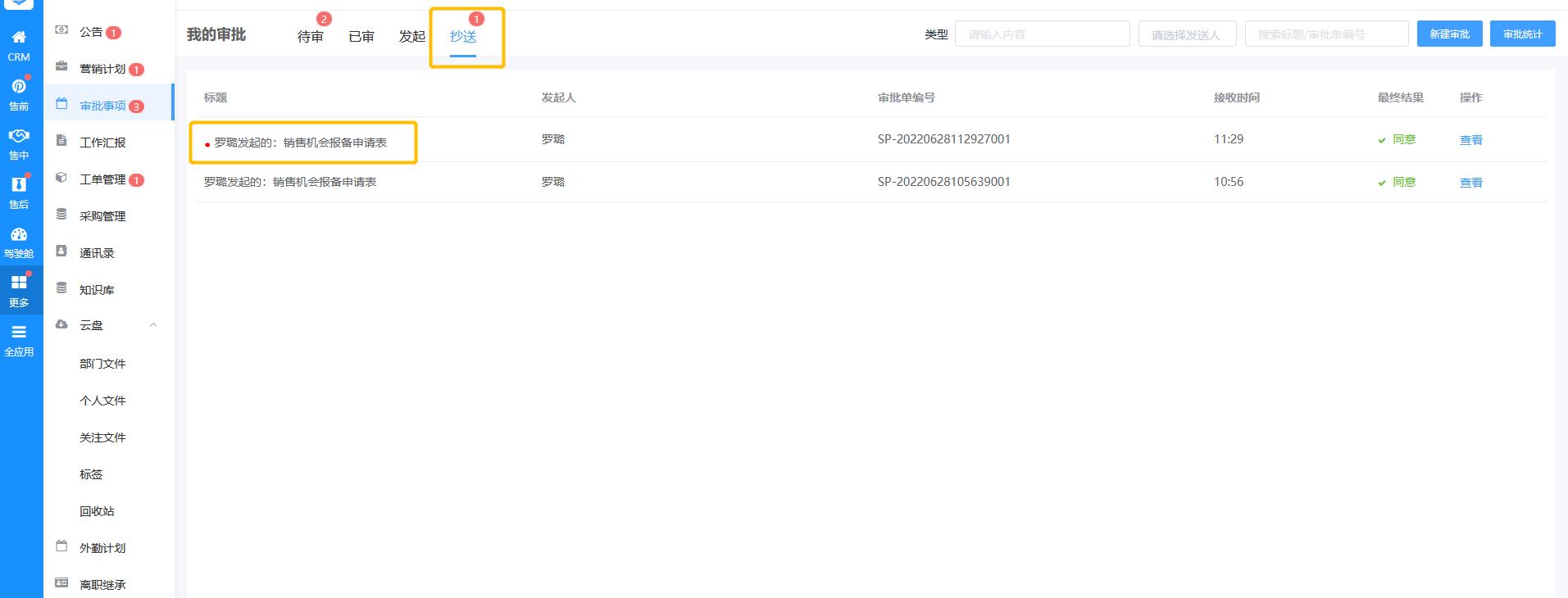
Task: Click the 知识库 stack icon
Action: (61, 288)
